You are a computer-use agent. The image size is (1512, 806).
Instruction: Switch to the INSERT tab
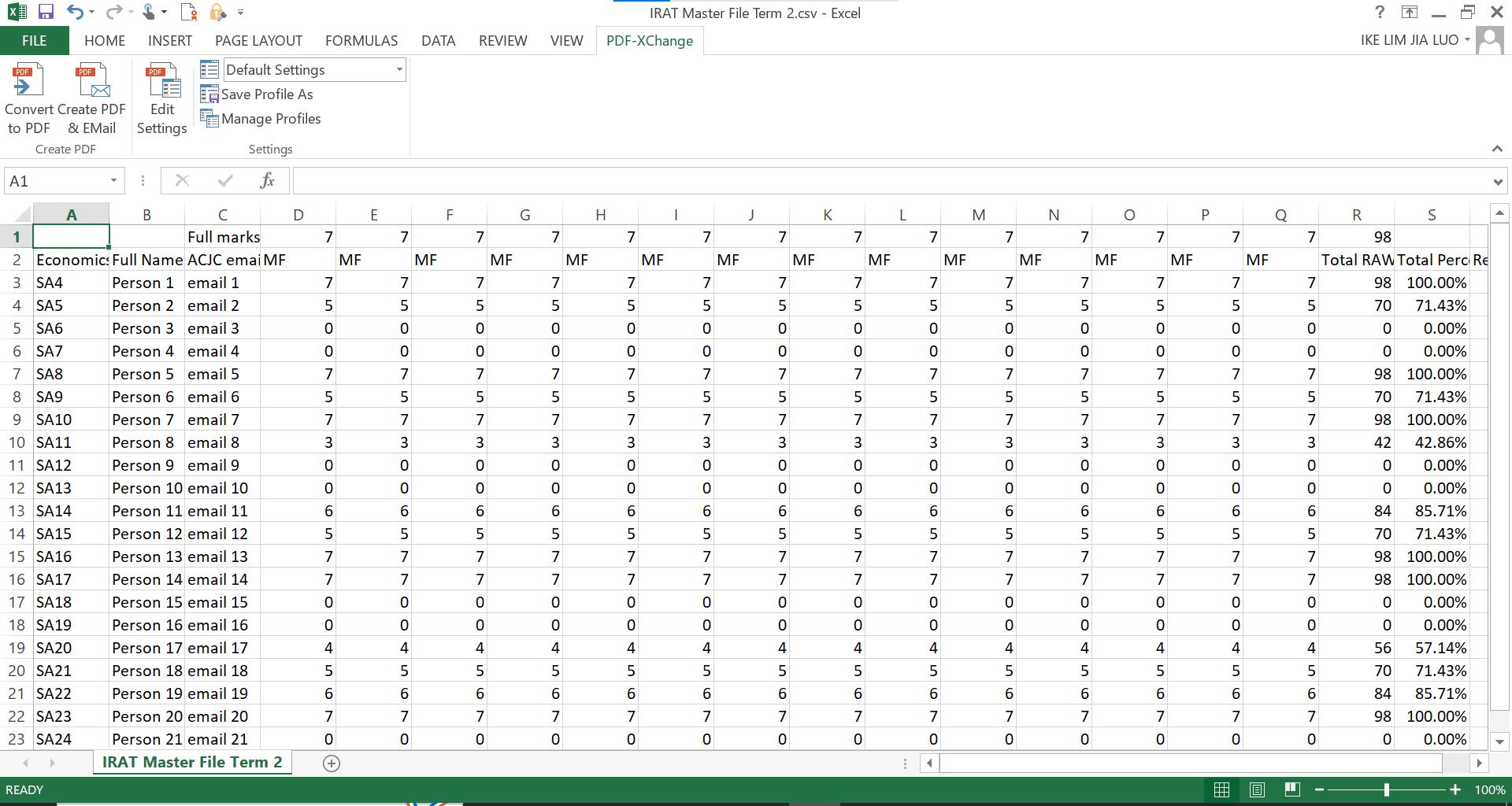[x=170, y=41]
